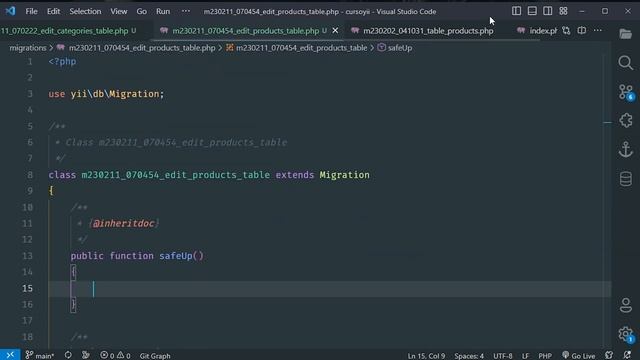Maximize the Visual Studio Code window

604,11
